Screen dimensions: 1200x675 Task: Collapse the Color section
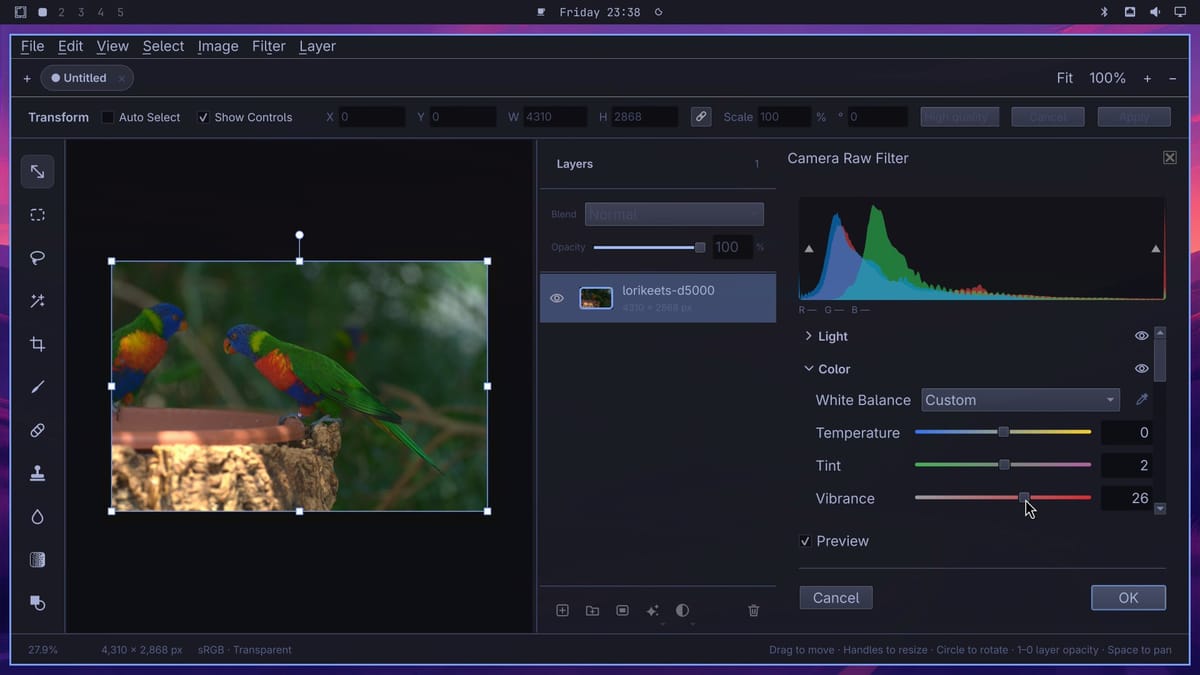(809, 369)
